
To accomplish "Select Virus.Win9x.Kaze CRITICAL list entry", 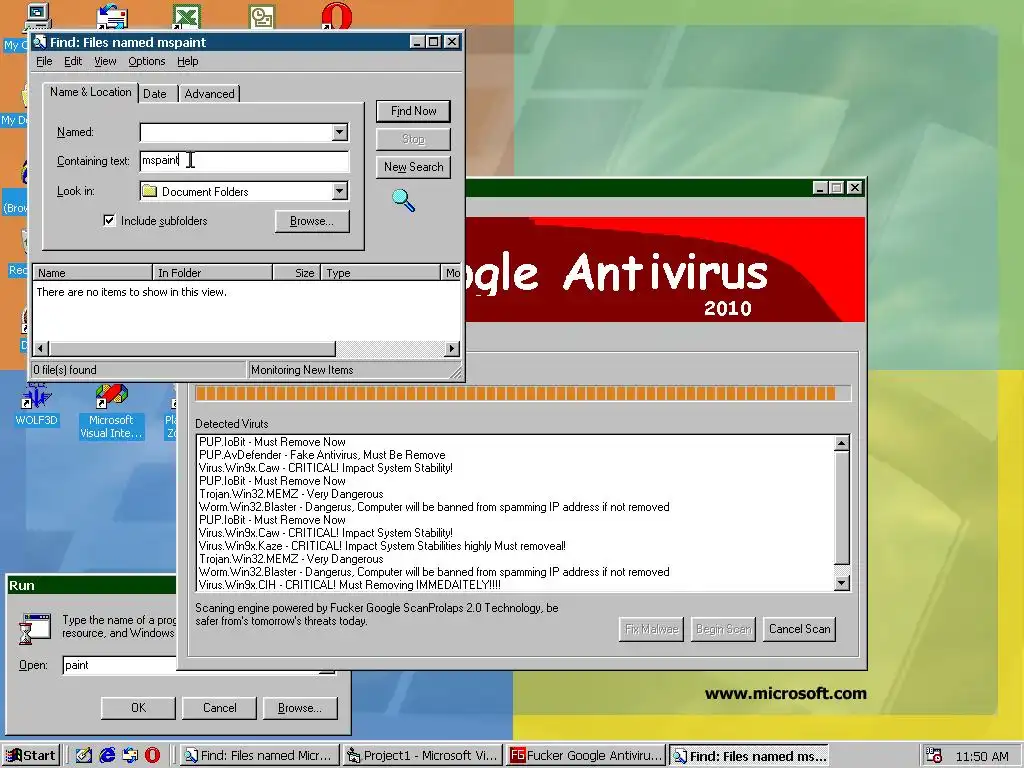I will (x=382, y=546).
